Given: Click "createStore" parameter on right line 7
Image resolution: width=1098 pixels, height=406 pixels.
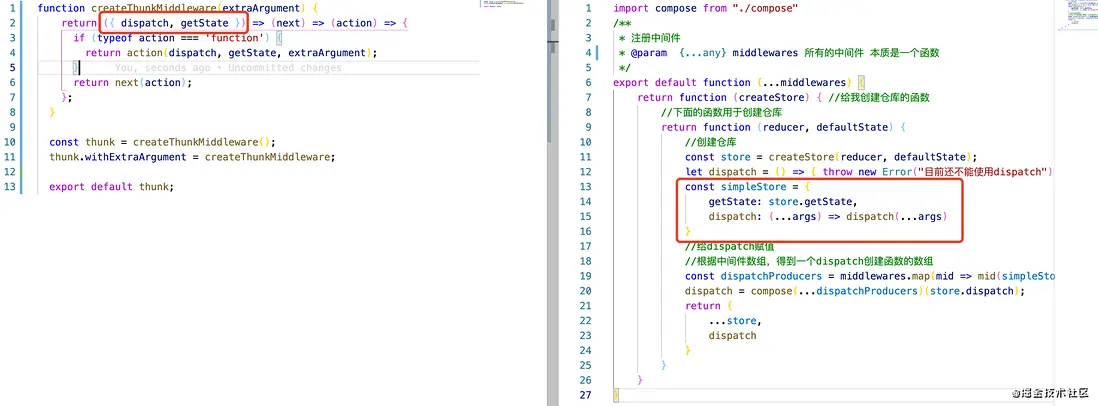Looking at the screenshot, I should [774, 97].
